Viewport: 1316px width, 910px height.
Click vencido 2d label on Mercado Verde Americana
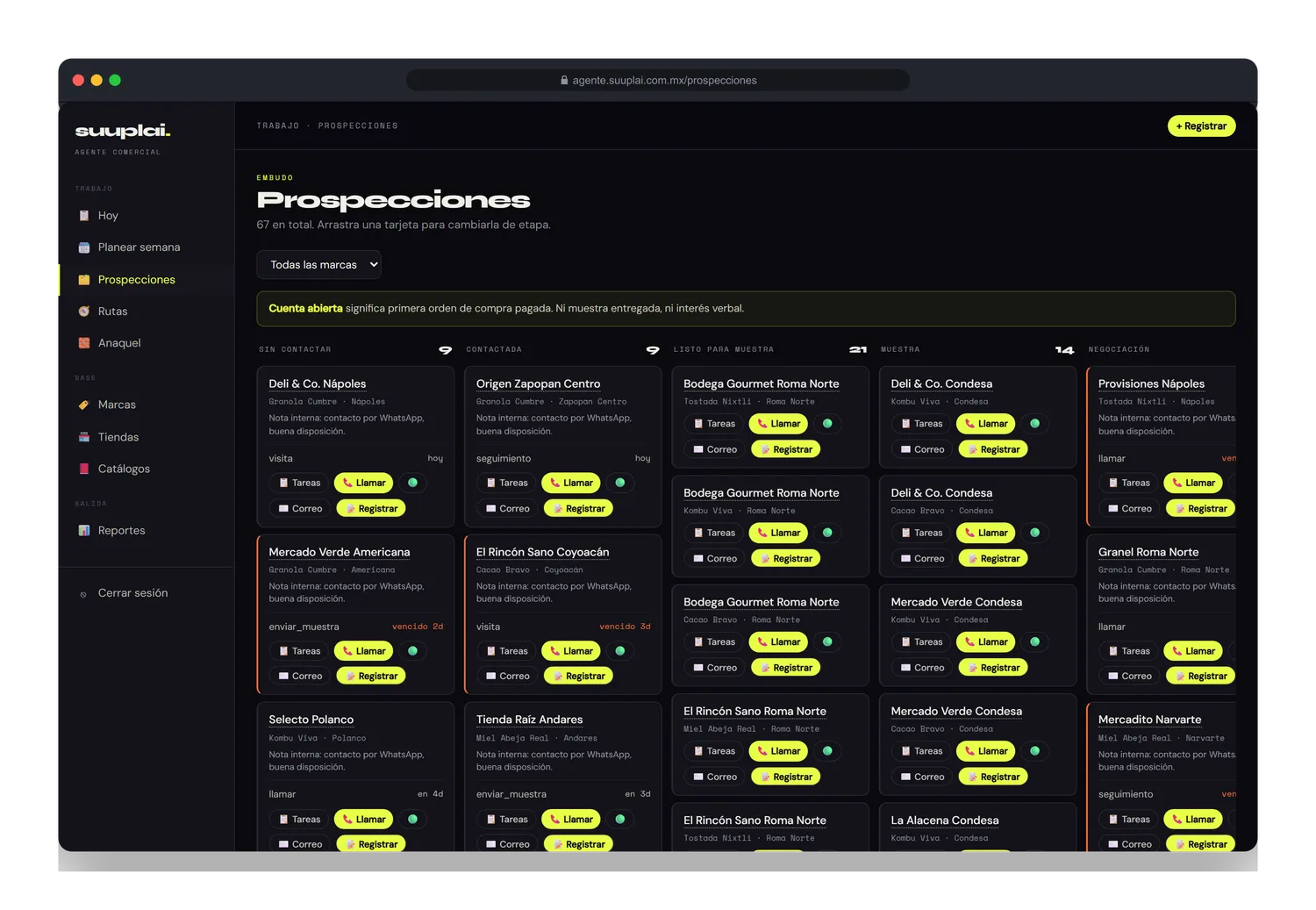(x=418, y=627)
